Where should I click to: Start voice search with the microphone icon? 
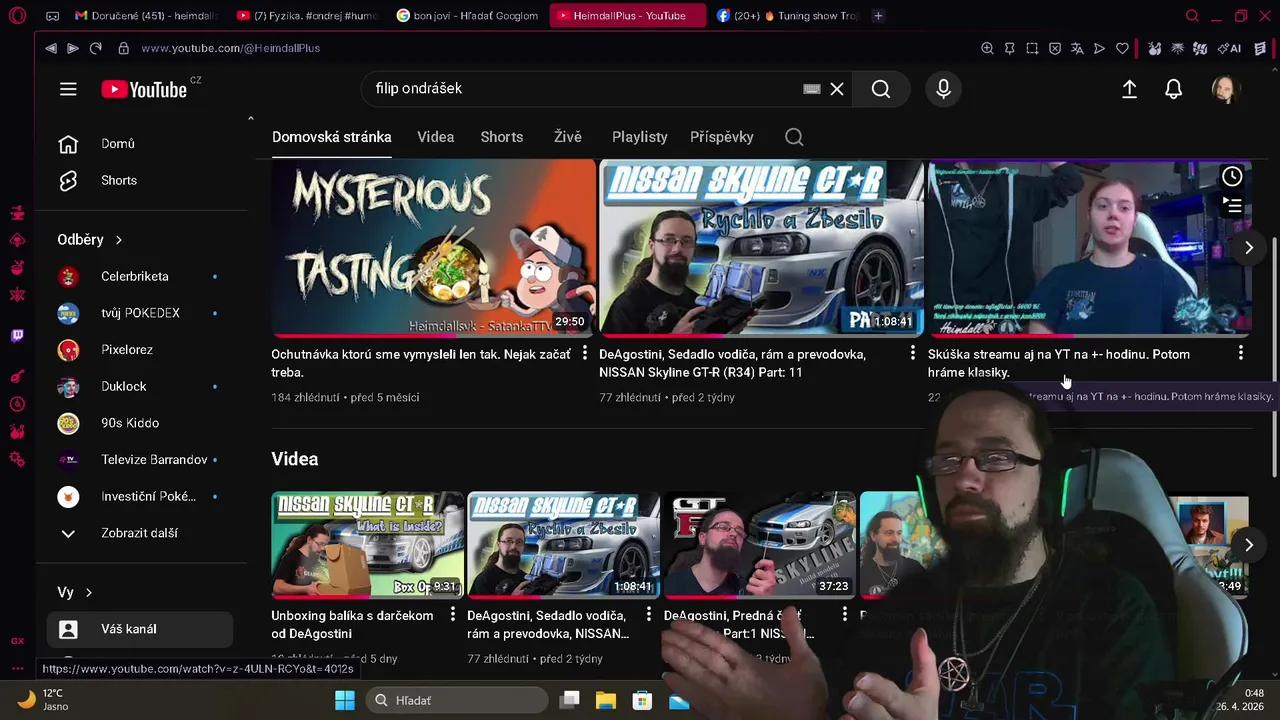click(943, 89)
